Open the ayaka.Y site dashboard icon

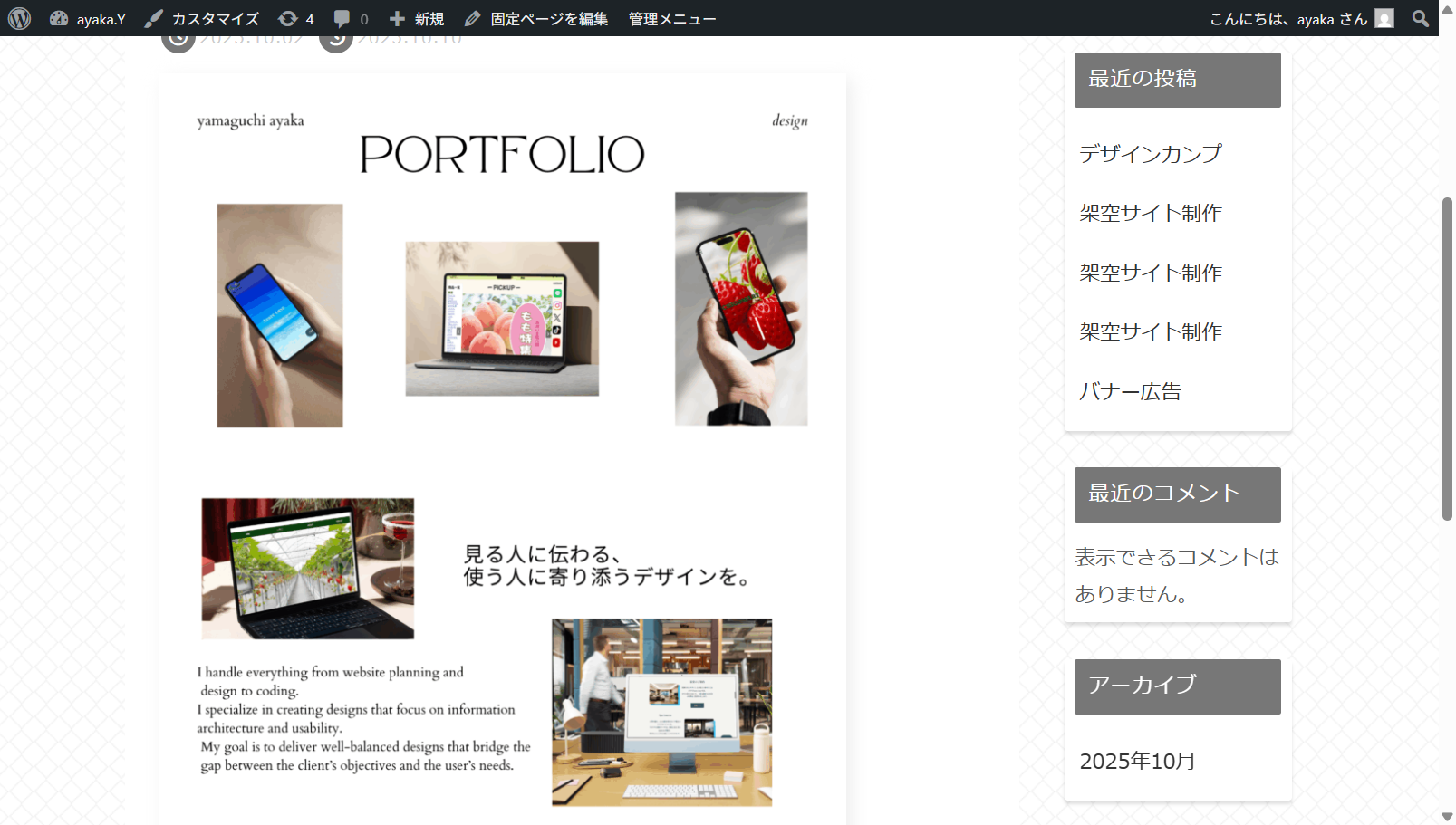coord(60,18)
